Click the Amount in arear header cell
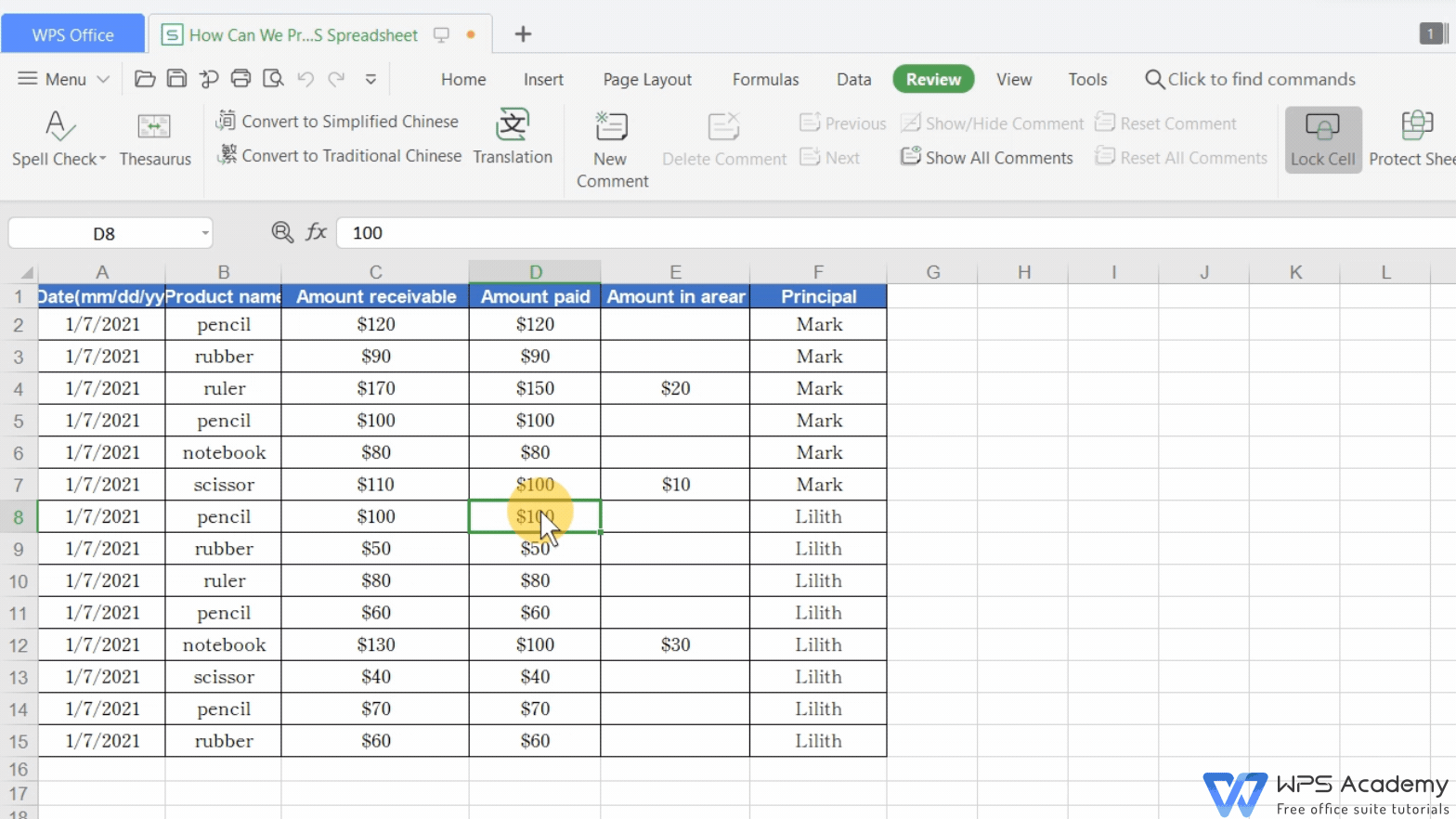The image size is (1456, 819). click(675, 296)
